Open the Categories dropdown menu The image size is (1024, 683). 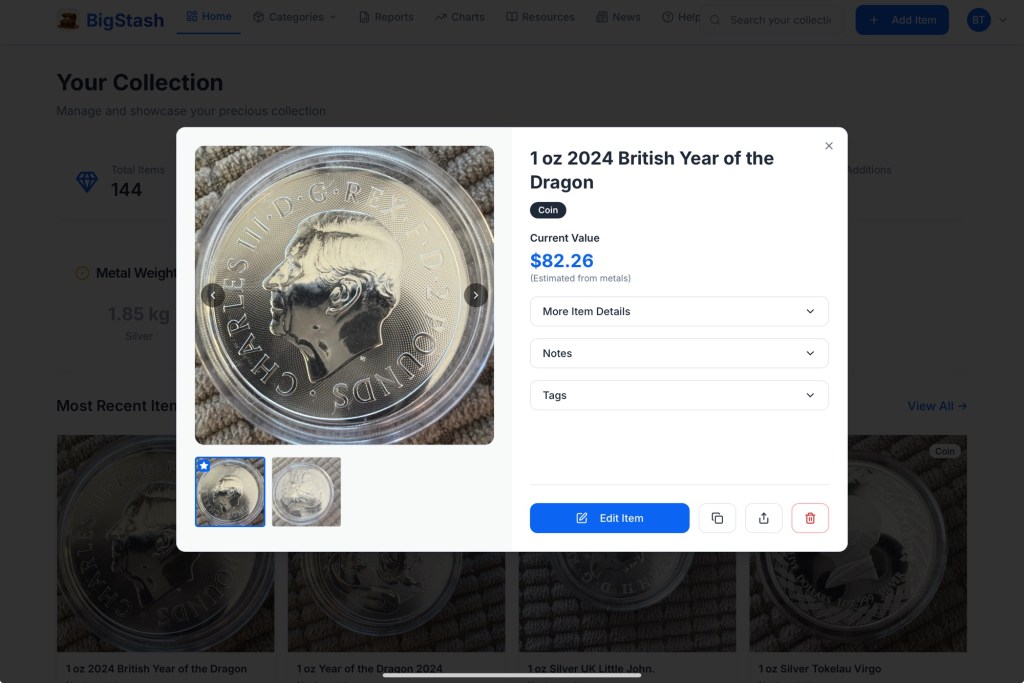295,17
